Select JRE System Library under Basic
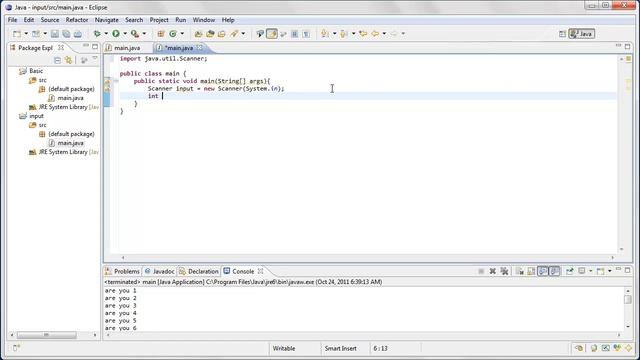The image size is (640, 360). coord(63,107)
